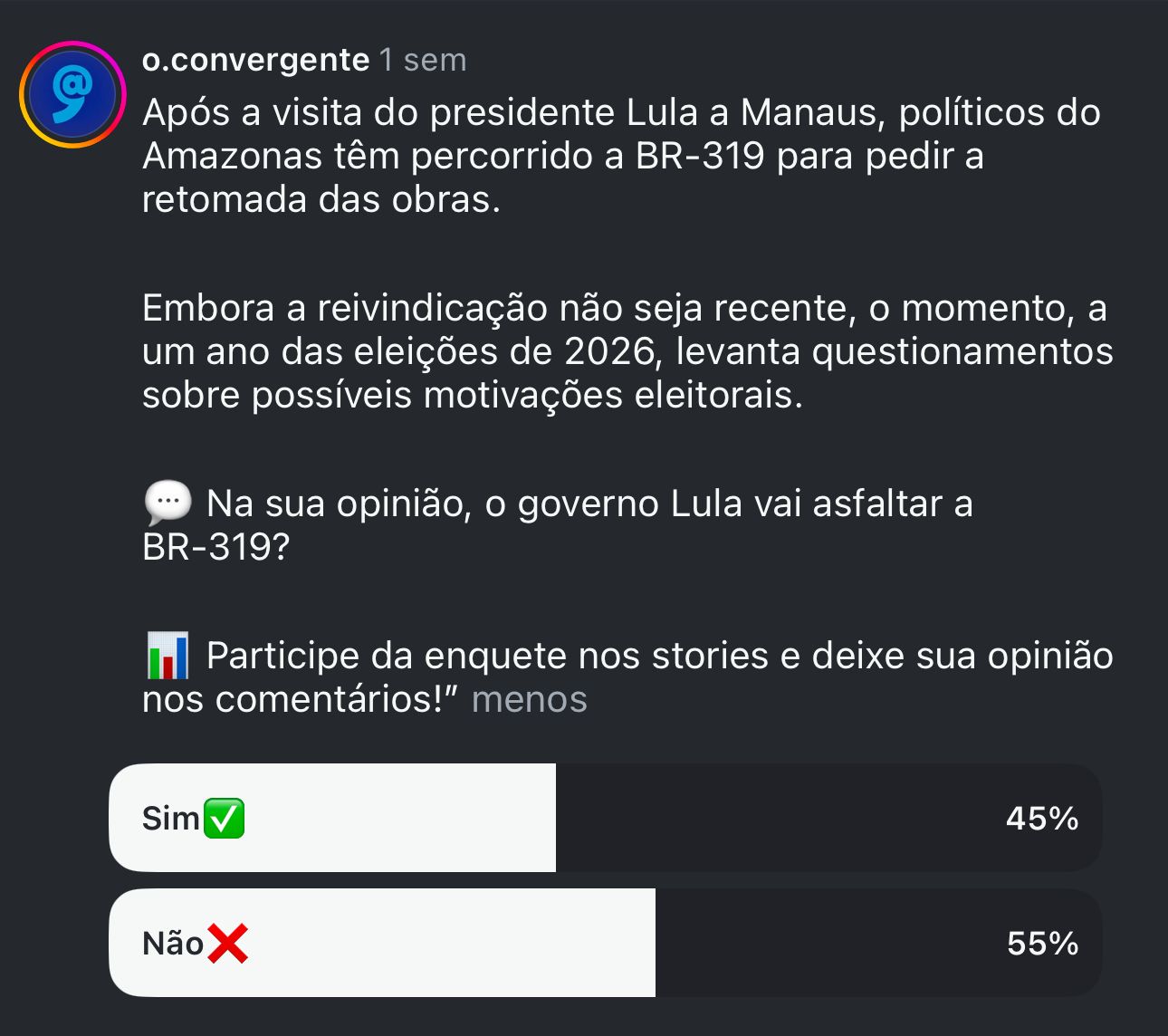
Task: Click the 45% poll result
Action: coord(1041,819)
